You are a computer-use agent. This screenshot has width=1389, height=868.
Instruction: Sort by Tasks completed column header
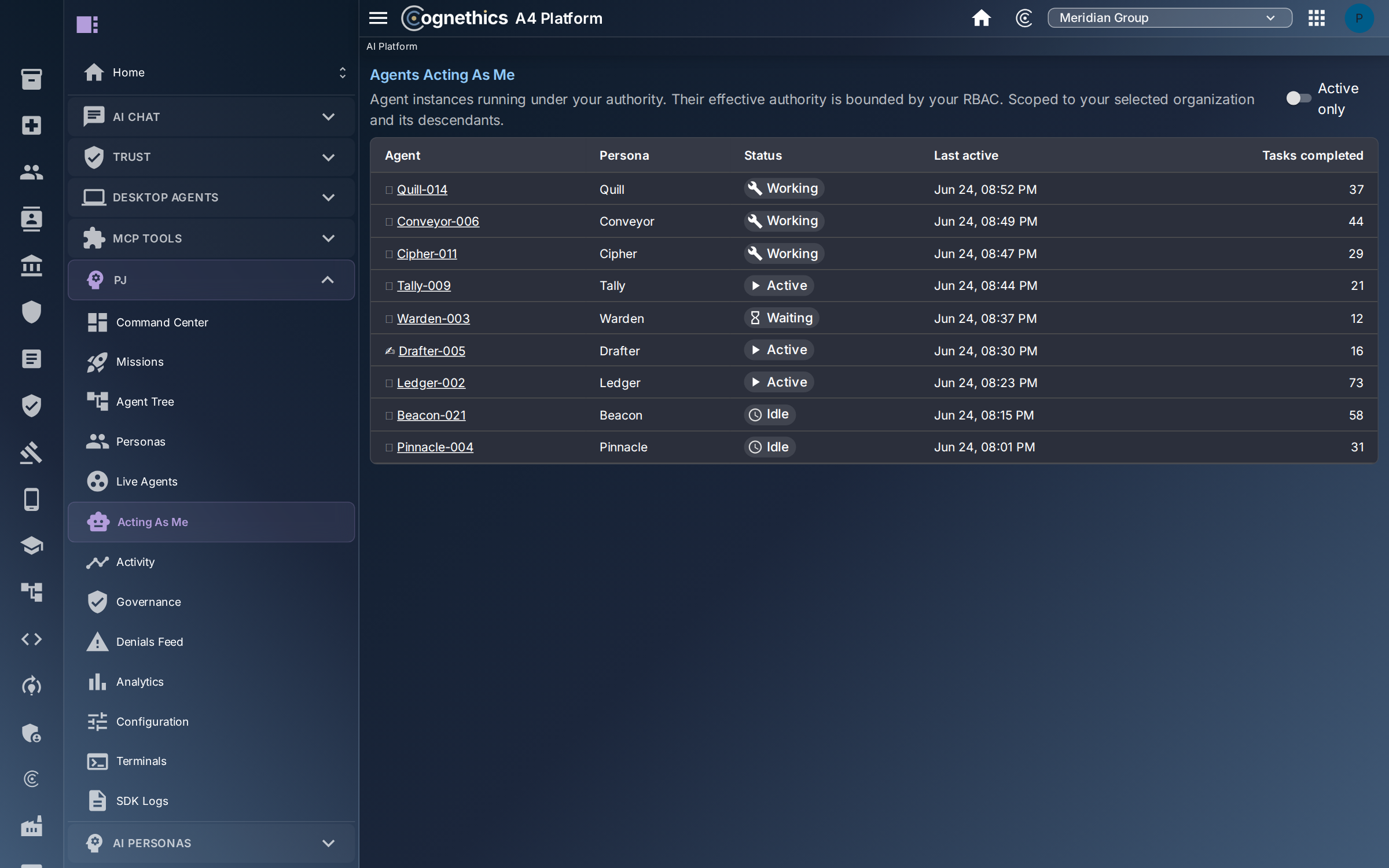pos(1312,156)
